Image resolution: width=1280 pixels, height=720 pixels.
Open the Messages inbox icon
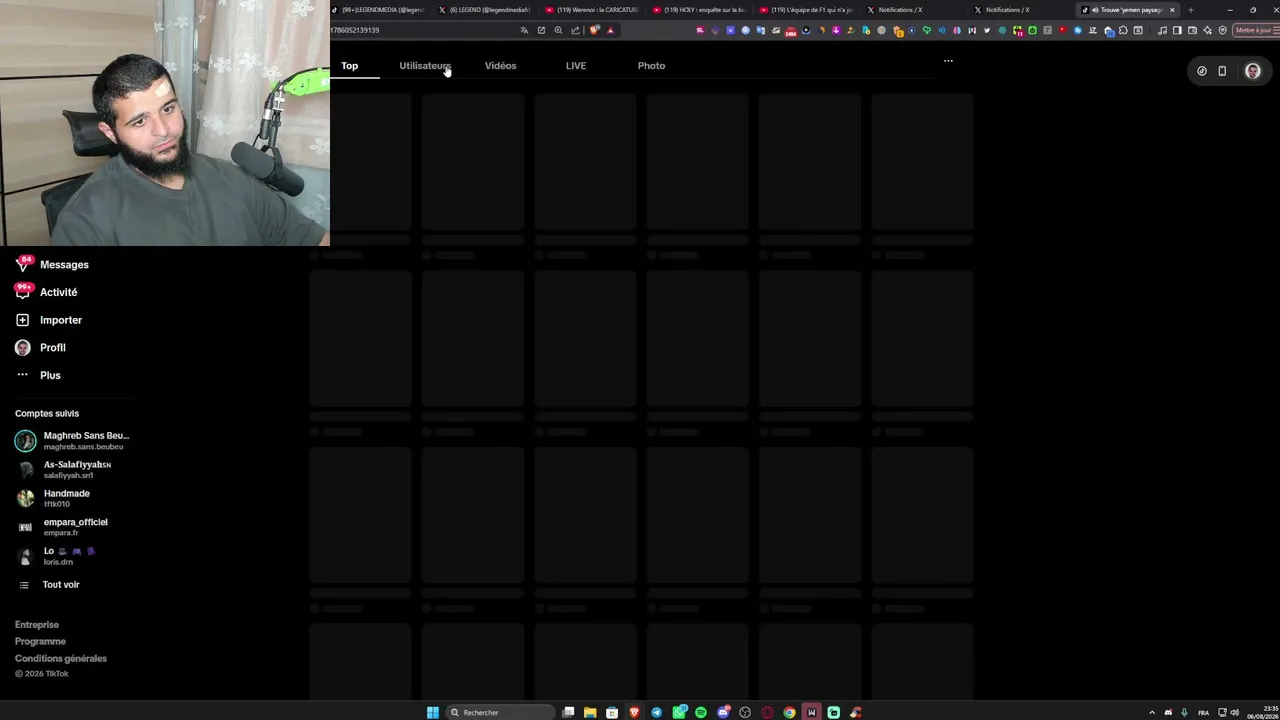tap(23, 265)
